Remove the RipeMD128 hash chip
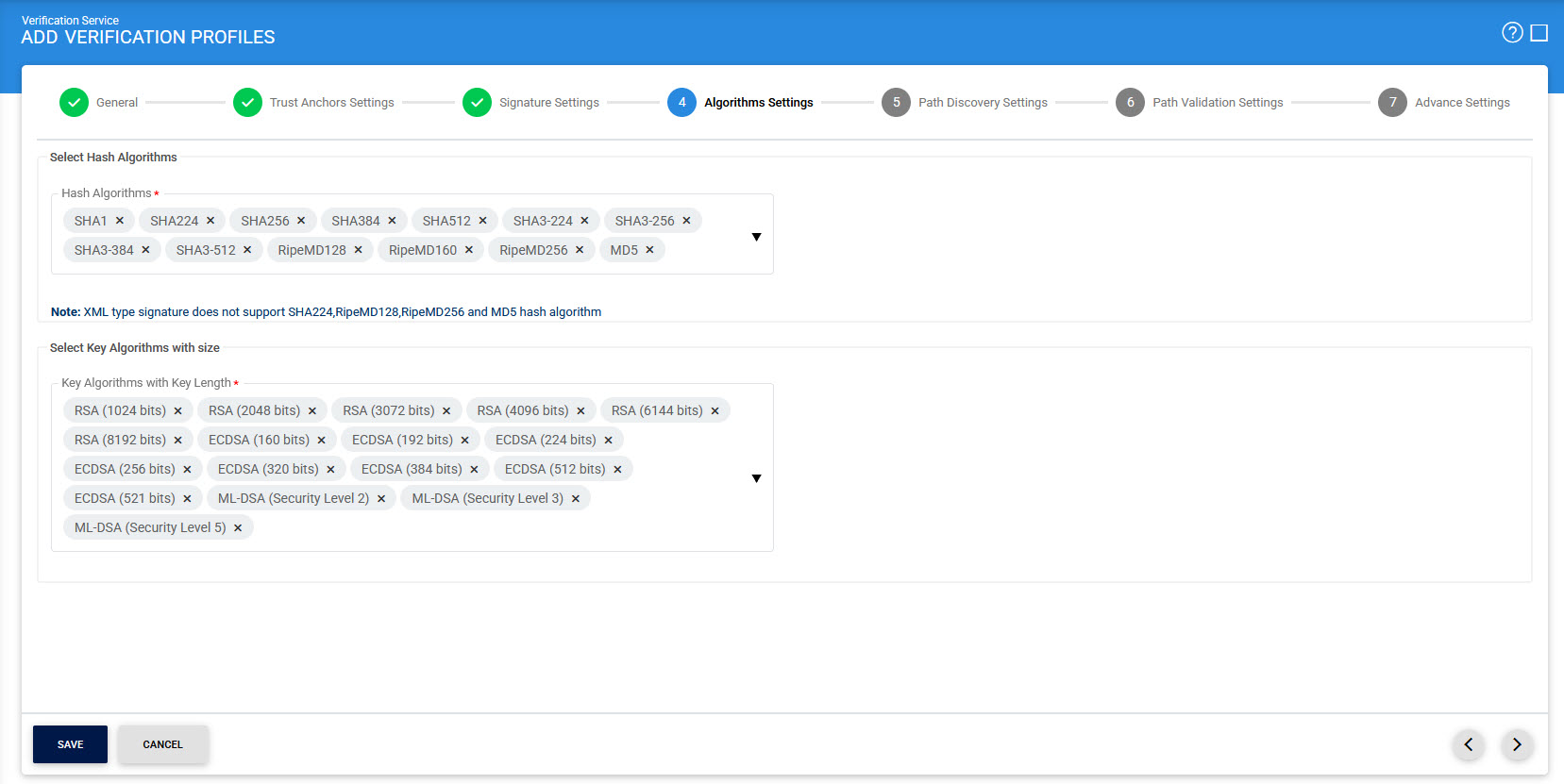This screenshot has width=1564, height=784. [358, 250]
